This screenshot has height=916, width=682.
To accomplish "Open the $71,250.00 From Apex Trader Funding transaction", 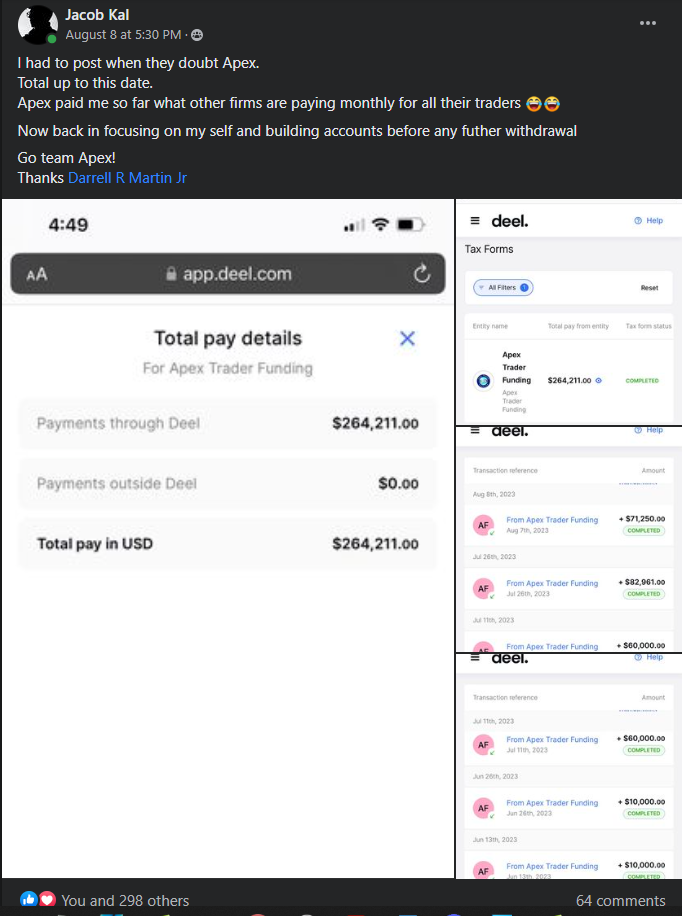I will (569, 525).
